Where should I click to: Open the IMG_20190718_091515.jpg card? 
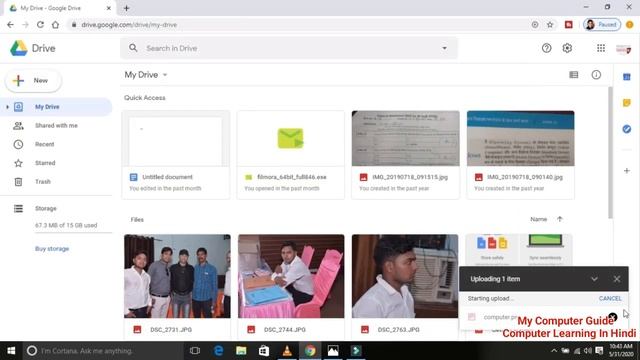pos(405,155)
